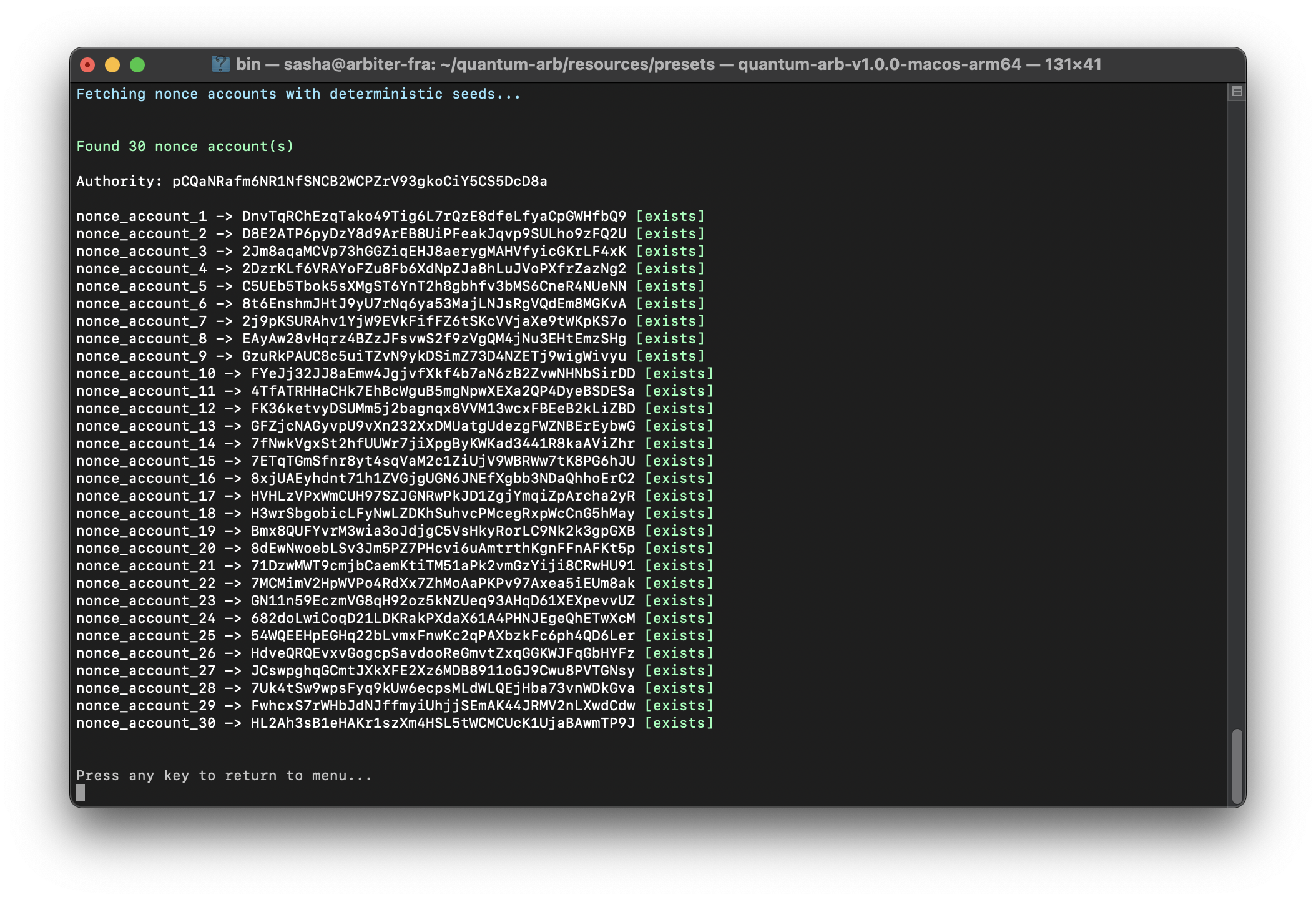Viewport: 1316px width, 900px height.
Task: Click the green zoom window button
Action: [137, 65]
